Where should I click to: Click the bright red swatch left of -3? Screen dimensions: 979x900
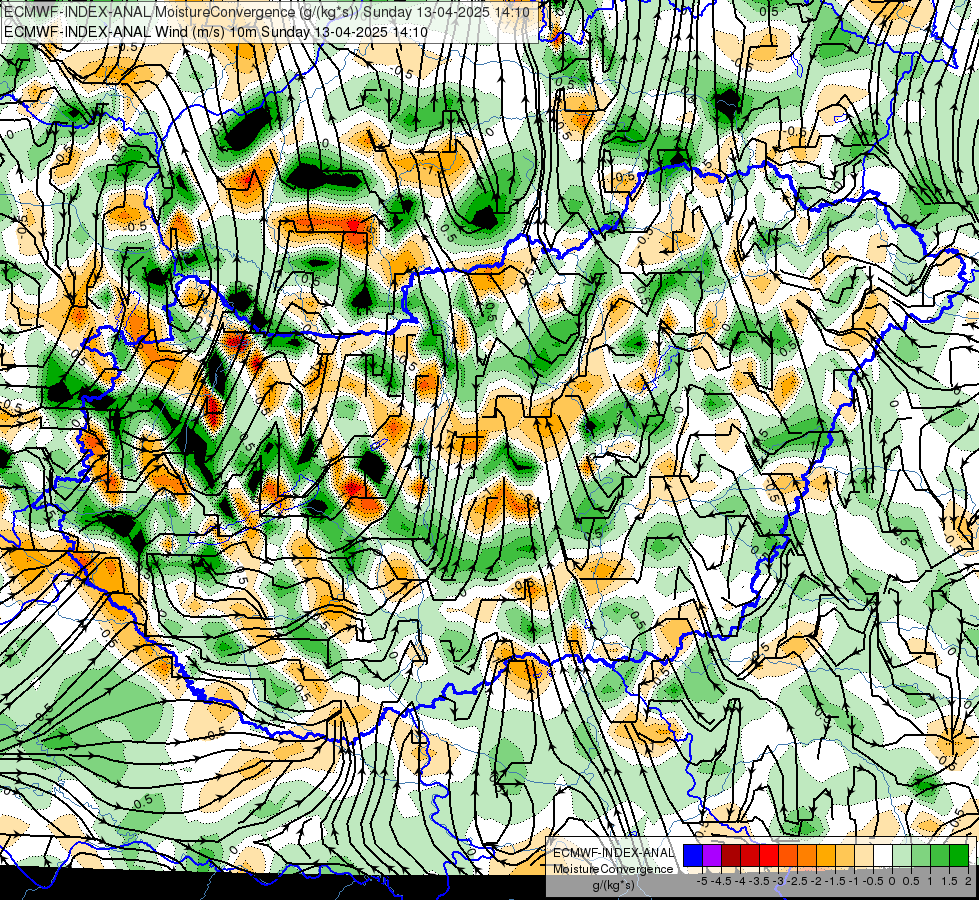(769, 856)
